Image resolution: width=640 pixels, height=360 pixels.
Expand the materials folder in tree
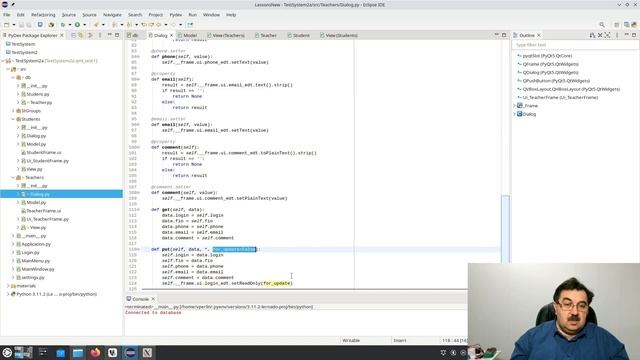coord(8,286)
